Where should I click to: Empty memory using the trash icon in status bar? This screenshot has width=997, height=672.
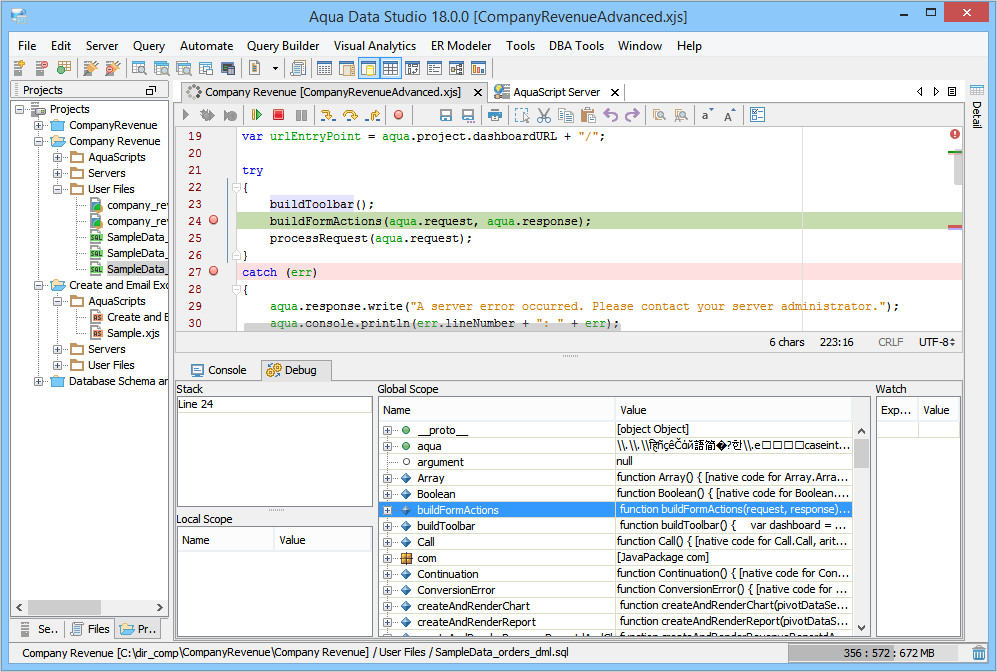tap(979, 653)
